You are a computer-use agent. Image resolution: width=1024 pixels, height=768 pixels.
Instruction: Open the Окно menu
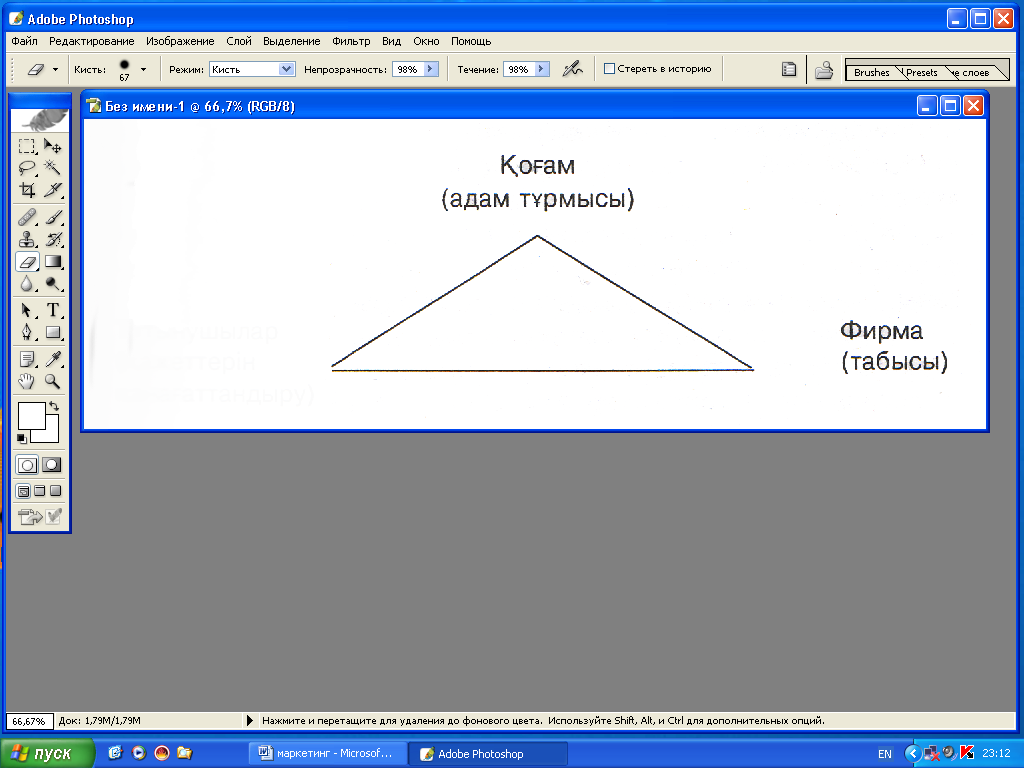click(426, 41)
